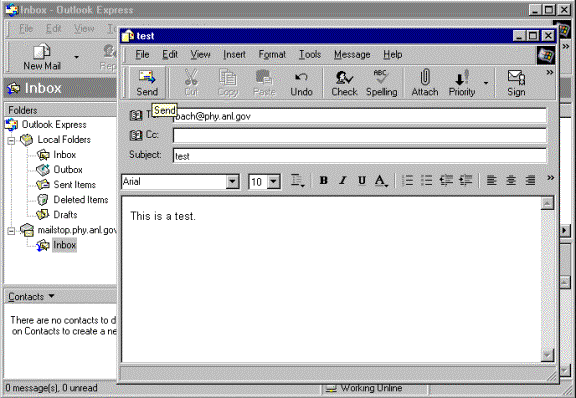Select the Drafts folder
The image size is (576, 398).
(65, 215)
